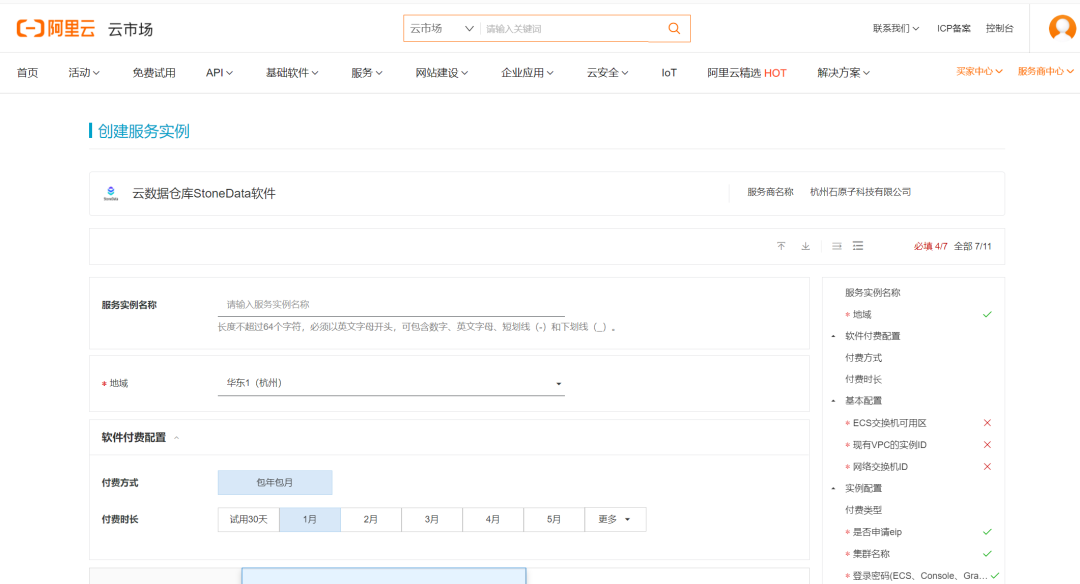Select the 试用30天 payment duration option

pos(248,519)
